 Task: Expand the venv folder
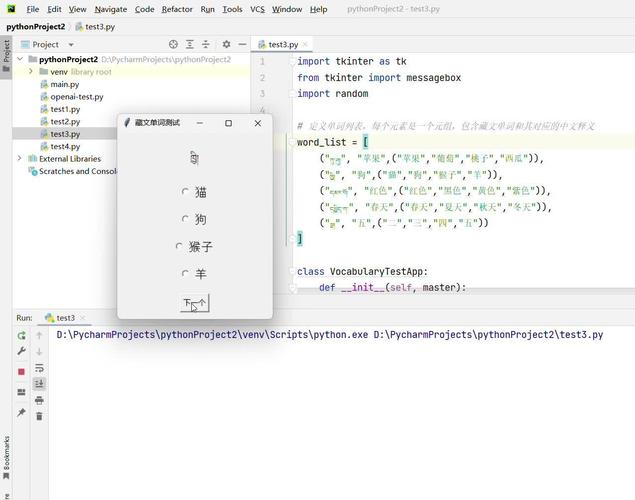click(x=31, y=72)
